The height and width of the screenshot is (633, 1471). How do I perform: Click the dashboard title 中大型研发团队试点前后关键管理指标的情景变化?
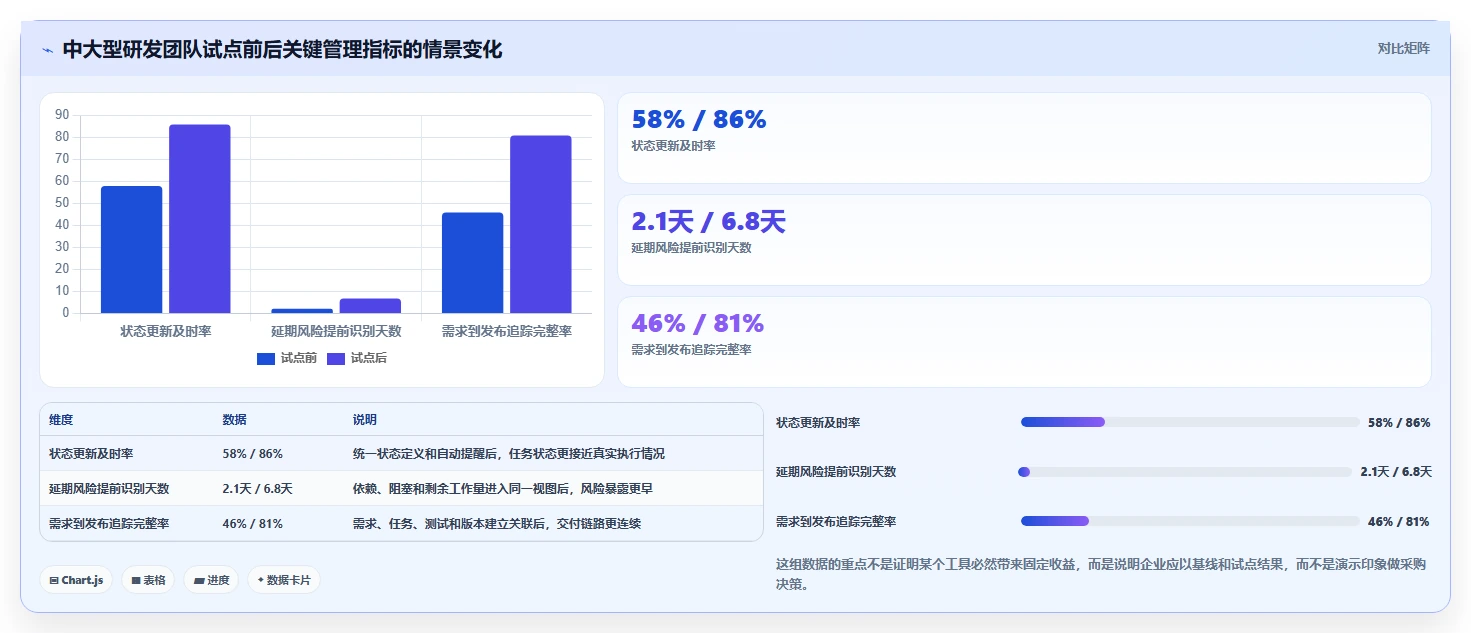(282, 49)
